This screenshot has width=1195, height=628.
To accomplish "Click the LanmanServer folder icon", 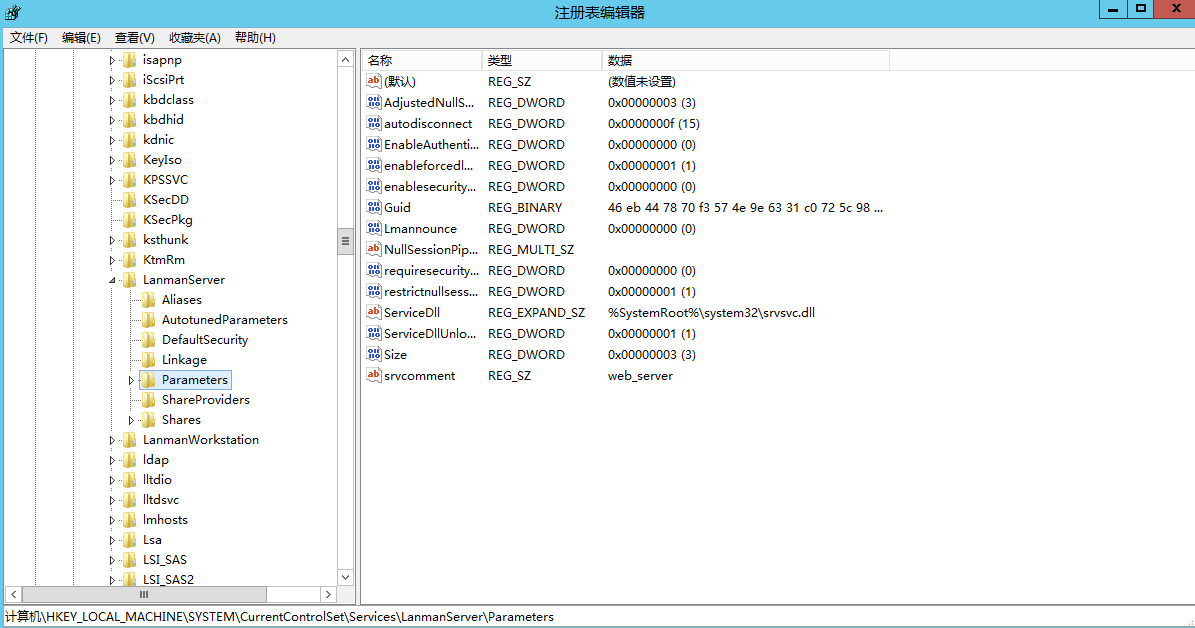I will [130, 280].
